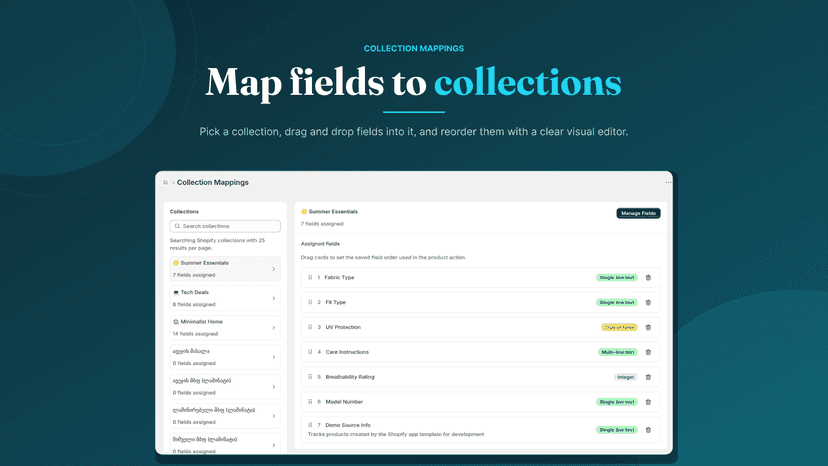Delete the Care Instructions field

[x=648, y=352]
